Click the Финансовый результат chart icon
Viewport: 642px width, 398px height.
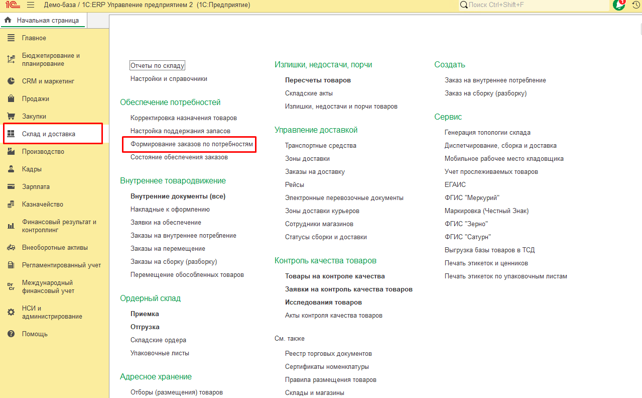pos(11,226)
